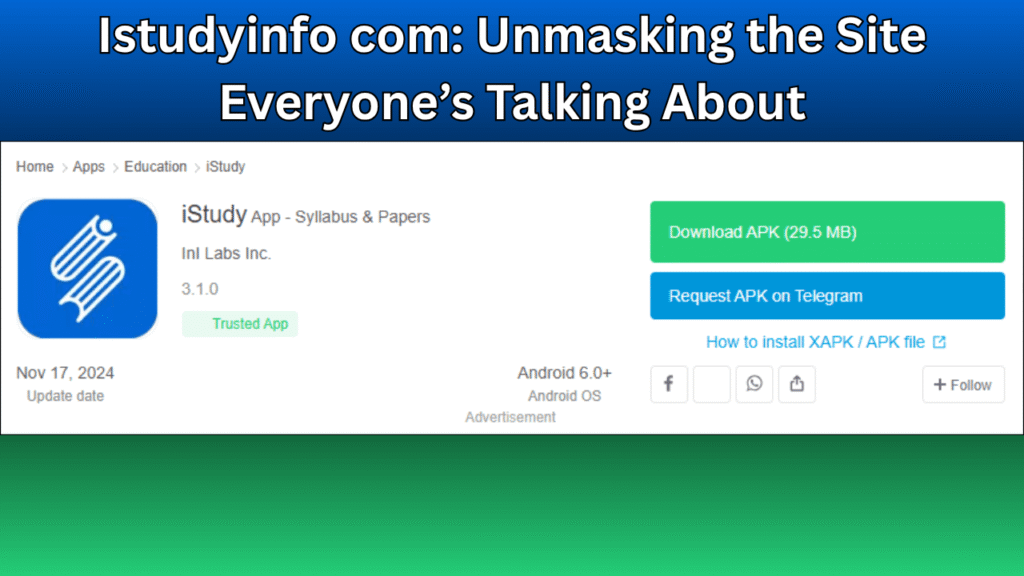Click Android 6.0+ requirement text
1024x576 pixels.
coord(564,373)
